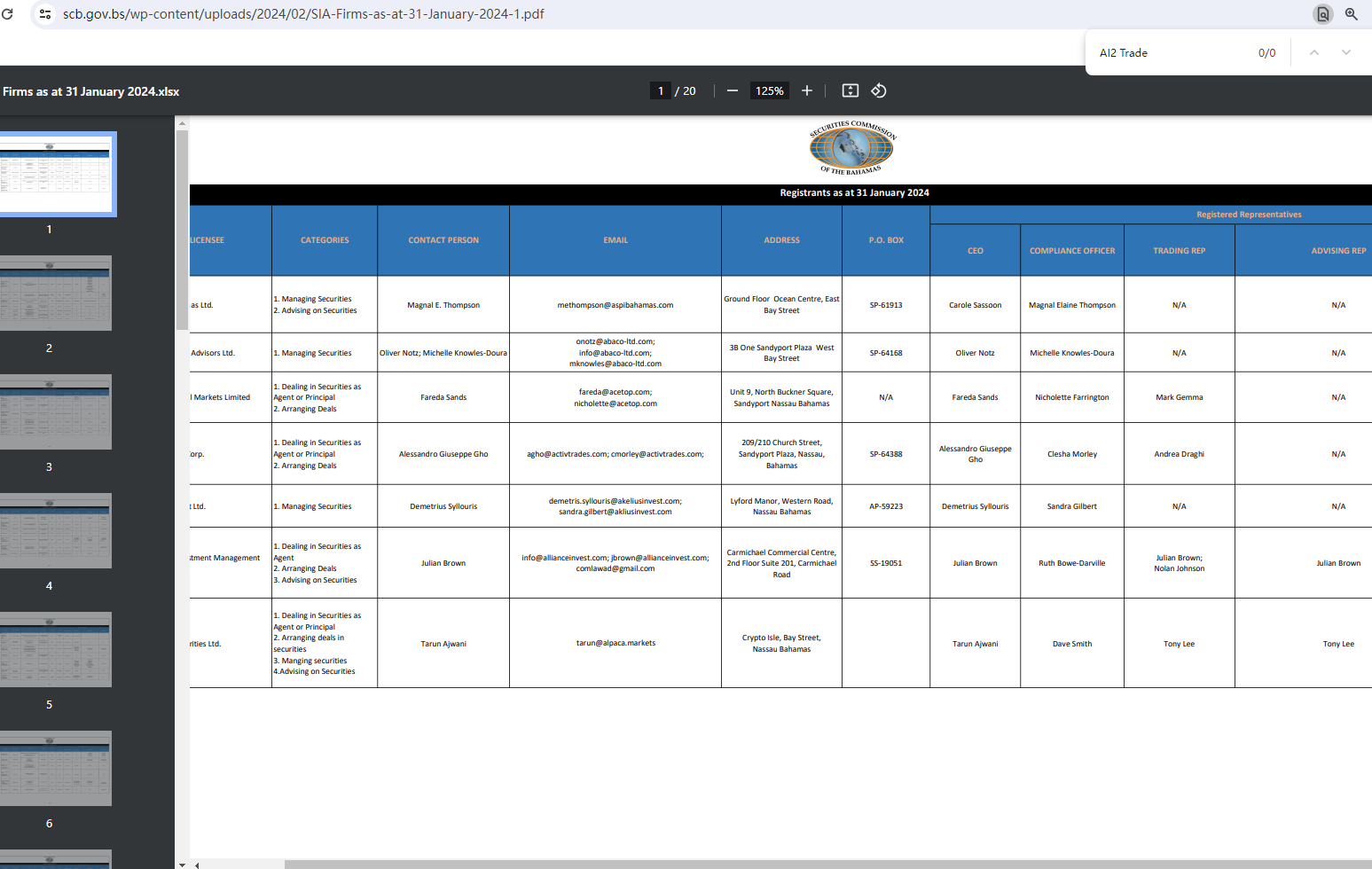
Task: Click the email methompson@aspibahamas.com
Action: 615,305
